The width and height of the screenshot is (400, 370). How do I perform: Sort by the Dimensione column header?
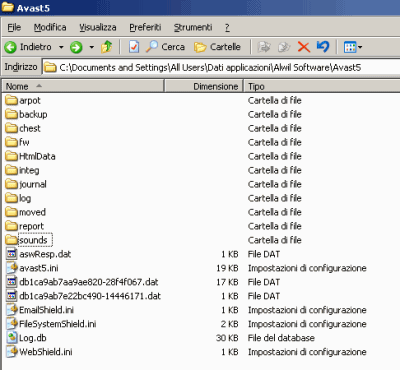(x=204, y=86)
